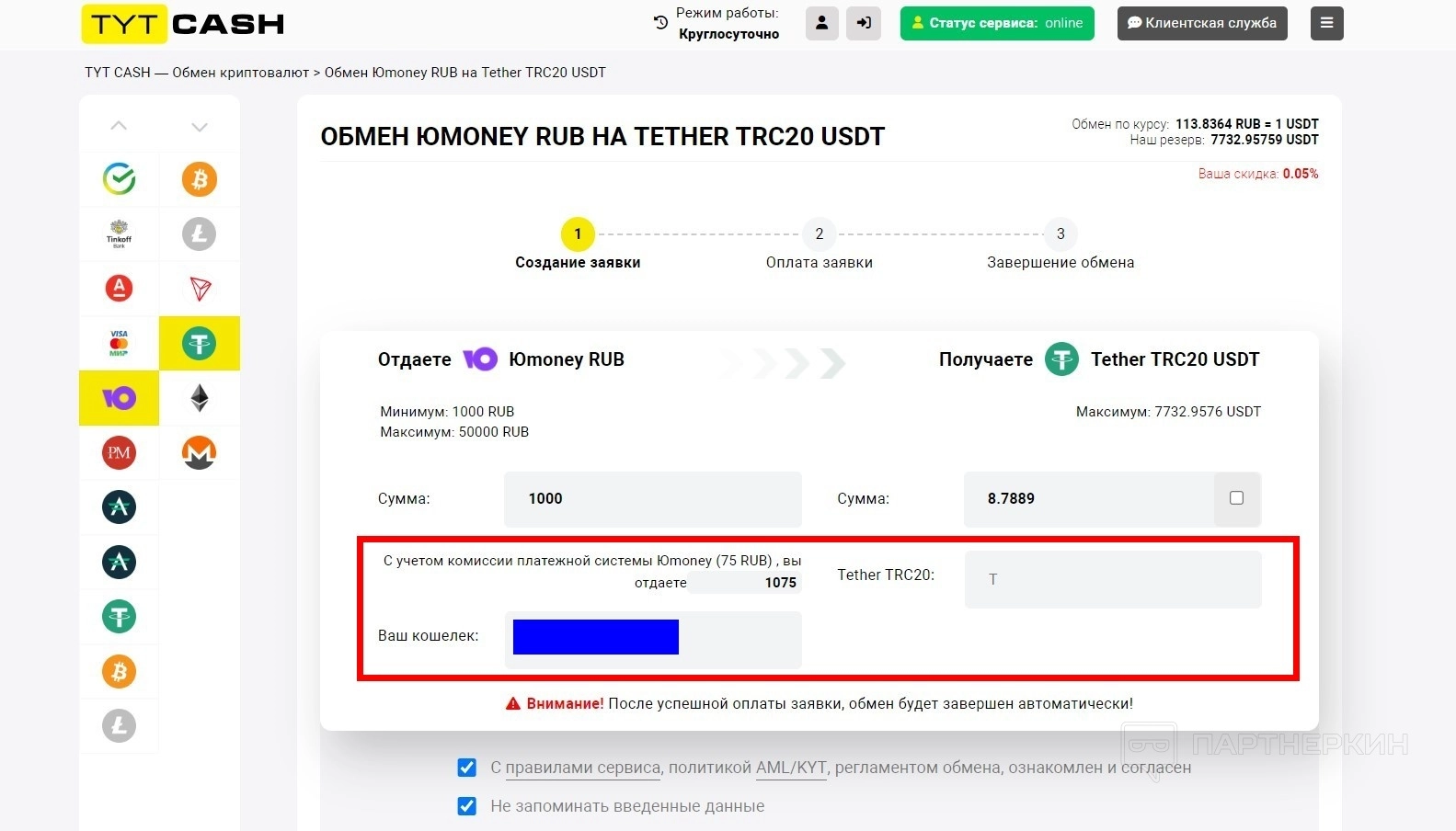The height and width of the screenshot is (831, 1456).
Task: Choose Tinkoff Bank as source currency
Action: [119, 233]
